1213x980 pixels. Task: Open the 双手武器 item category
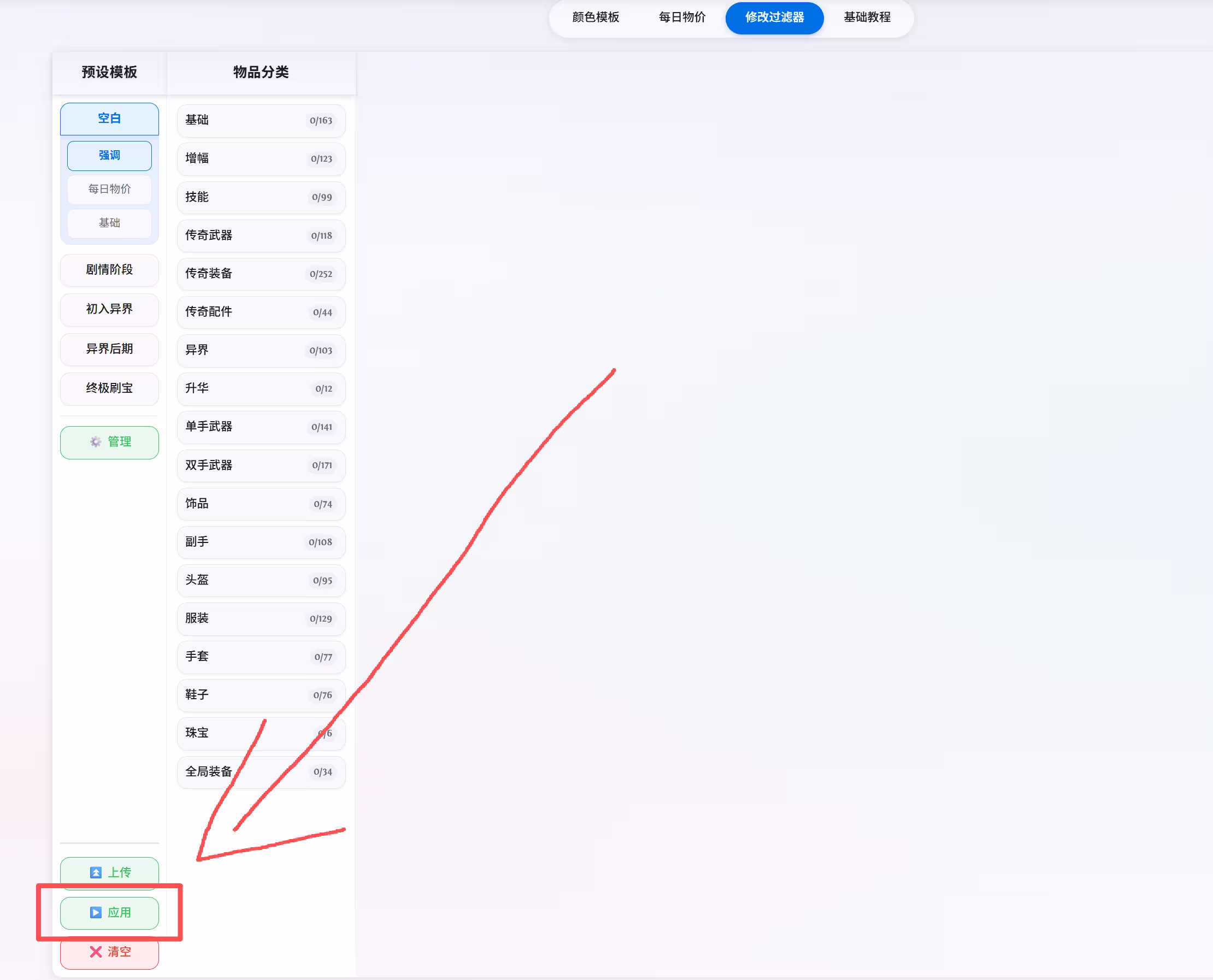261,465
